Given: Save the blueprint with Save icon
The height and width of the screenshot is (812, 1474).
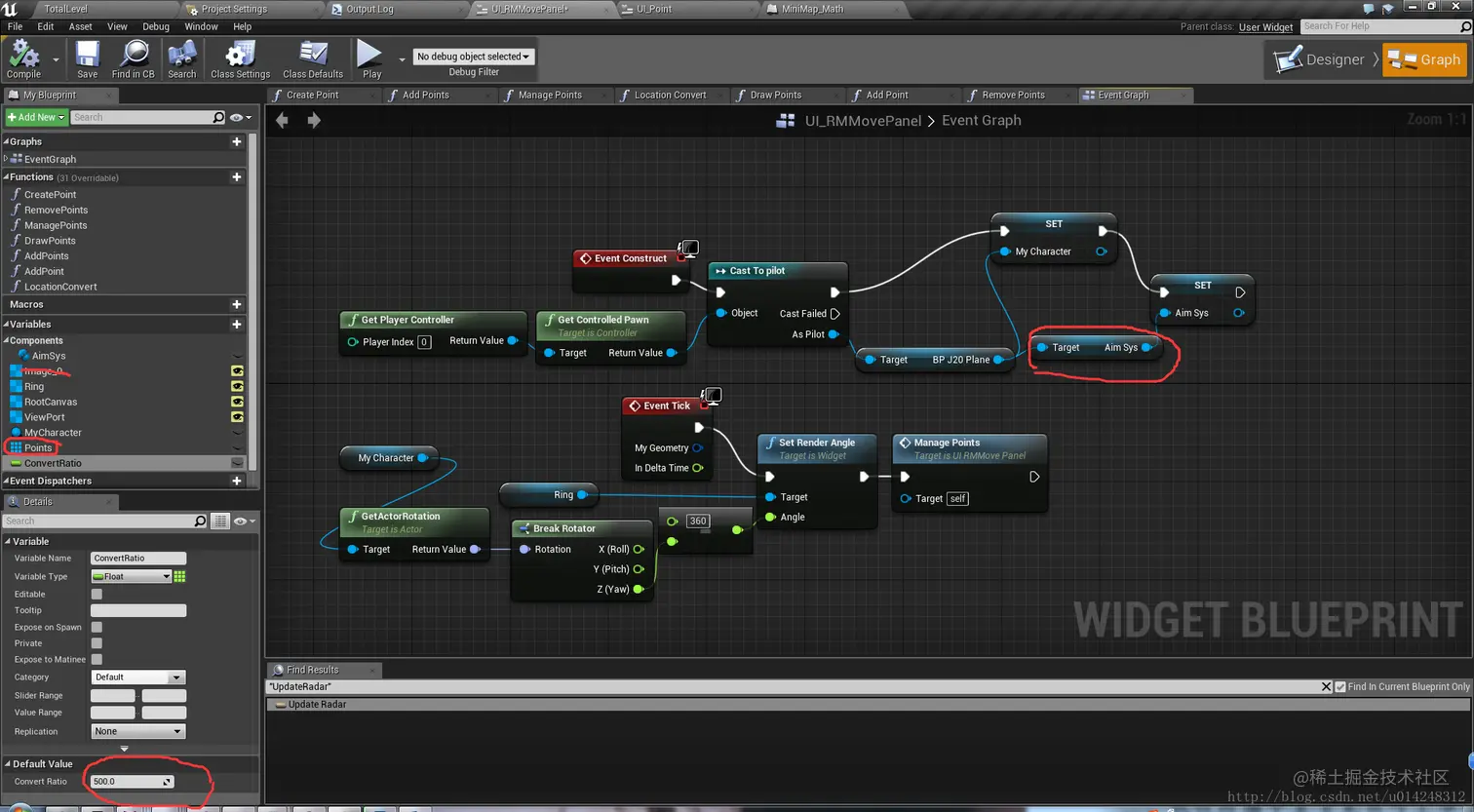Looking at the screenshot, I should [x=88, y=56].
